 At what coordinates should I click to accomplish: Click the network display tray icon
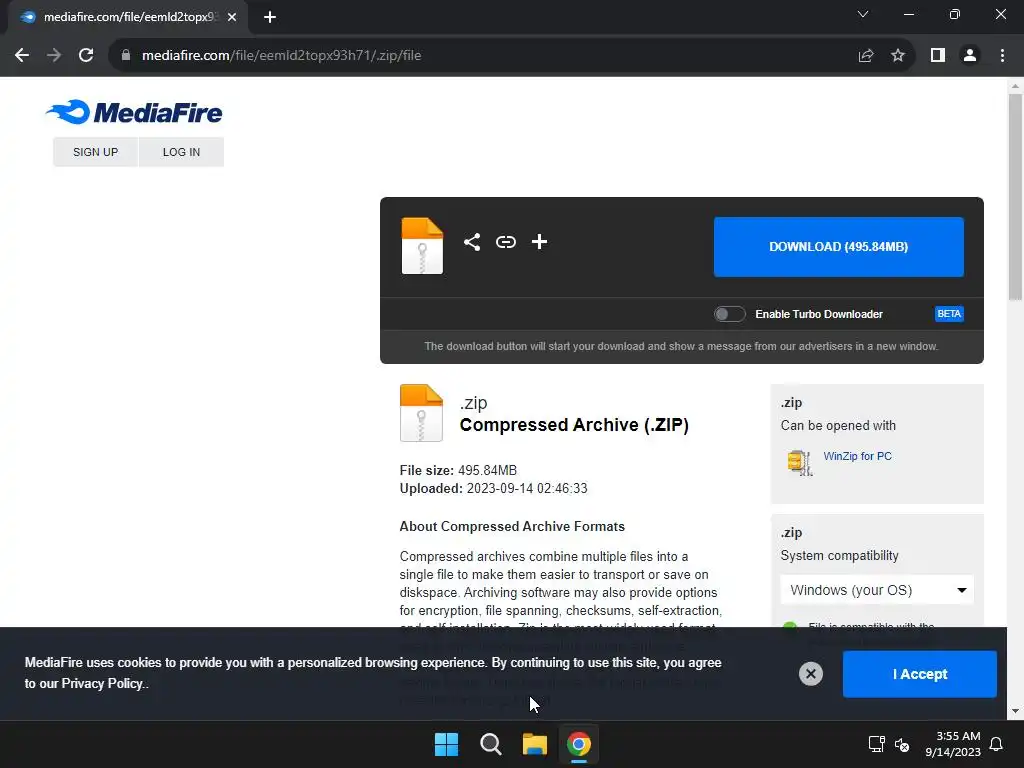pyautogui.click(x=876, y=744)
